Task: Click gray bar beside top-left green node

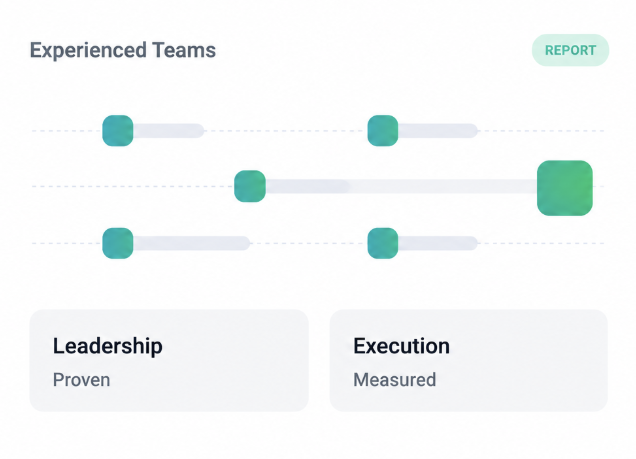Action: [169, 131]
